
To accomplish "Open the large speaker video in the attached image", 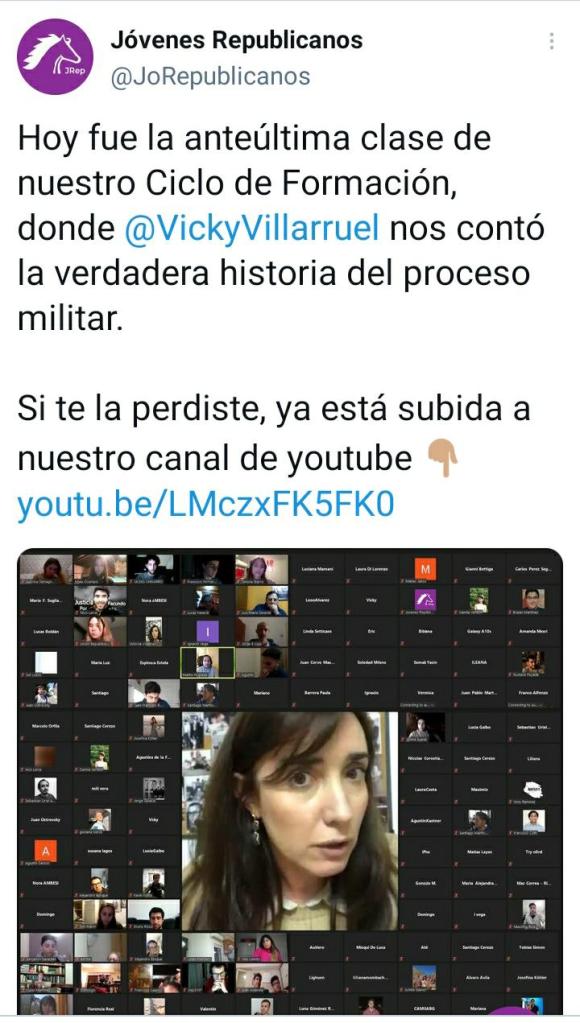I will pos(290,820).
